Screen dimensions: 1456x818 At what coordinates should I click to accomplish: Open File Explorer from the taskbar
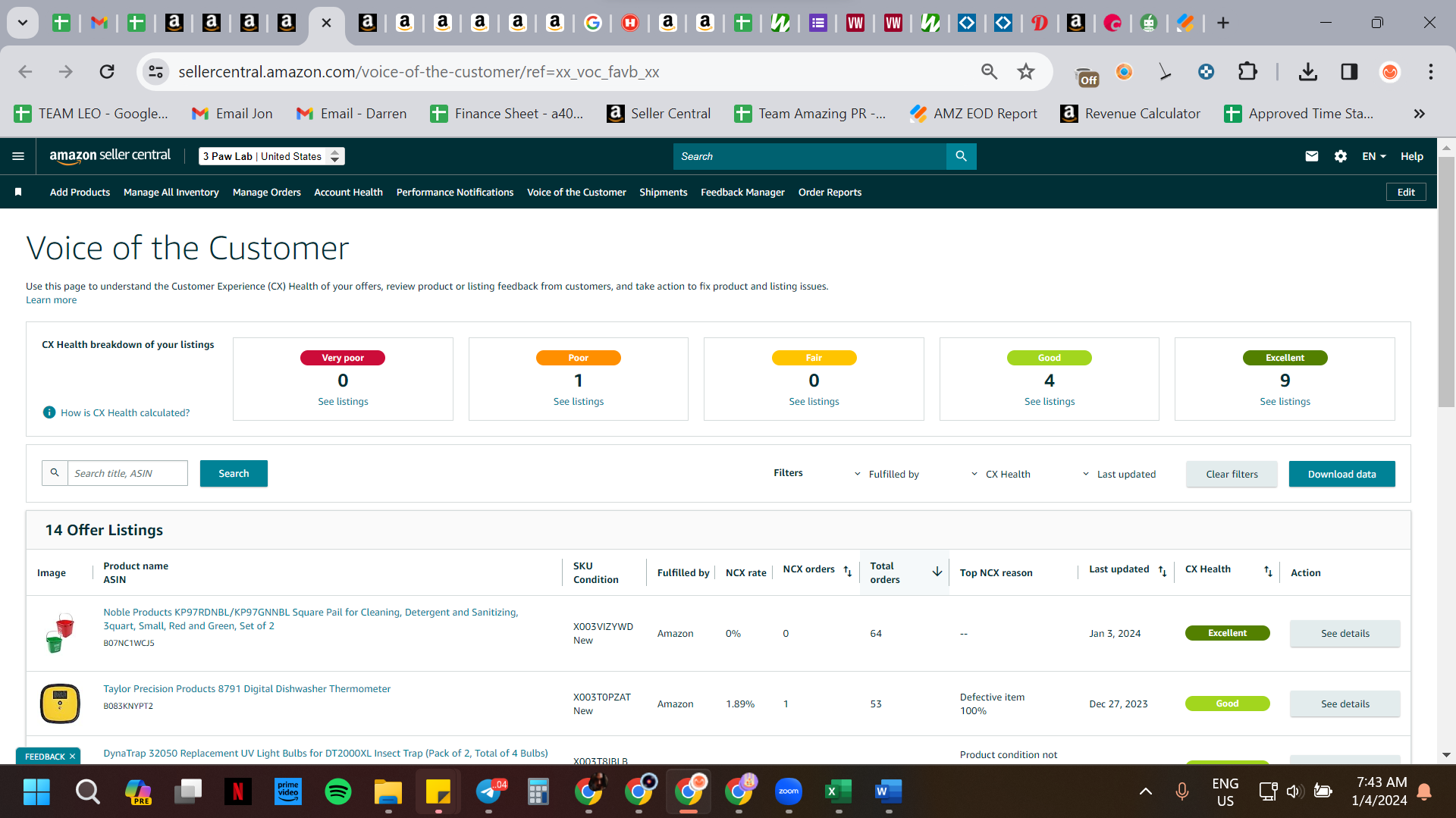click(x=388, y=791)
